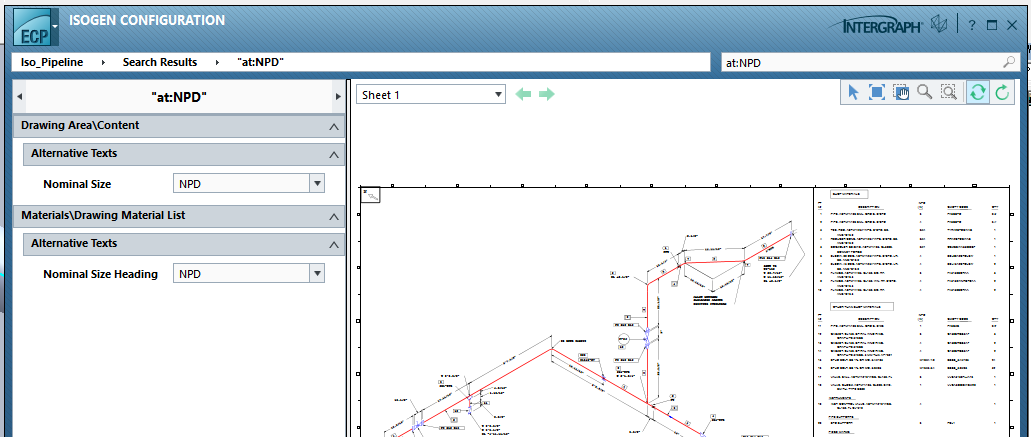This screenshot has height=437, width=1031.
Task: Navigate back with panel left arrow
Action: [19, 97]
